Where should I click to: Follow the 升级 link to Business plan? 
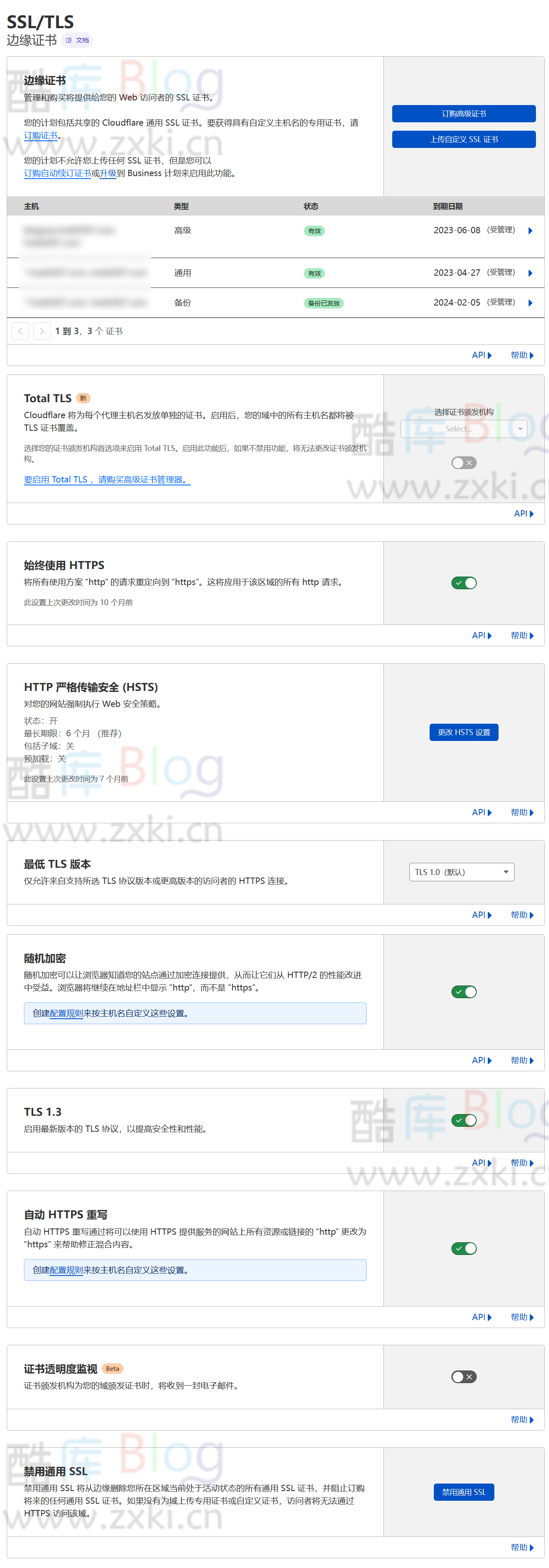pos(108,174)
